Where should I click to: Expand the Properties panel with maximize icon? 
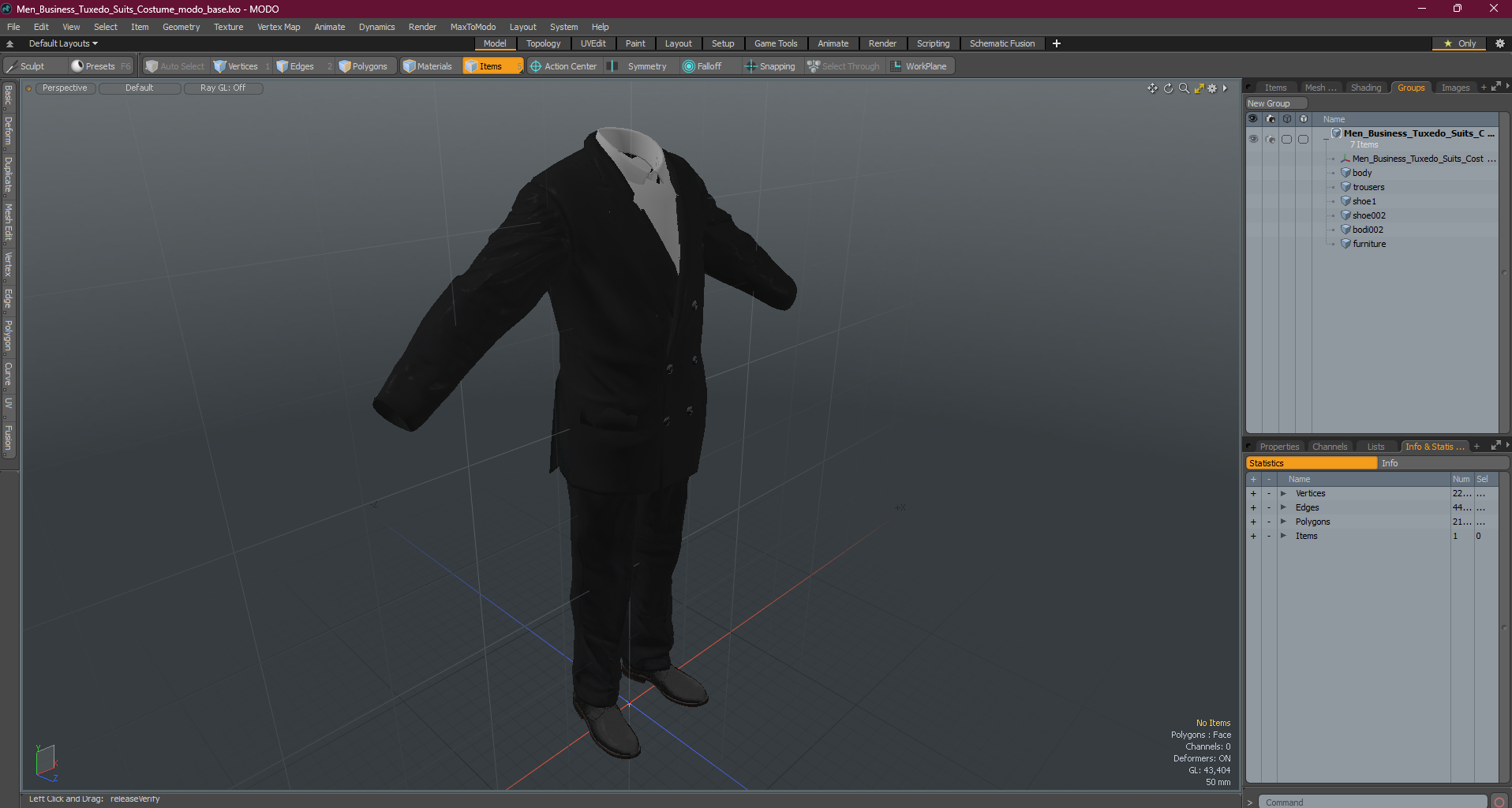click(1495, 446)
